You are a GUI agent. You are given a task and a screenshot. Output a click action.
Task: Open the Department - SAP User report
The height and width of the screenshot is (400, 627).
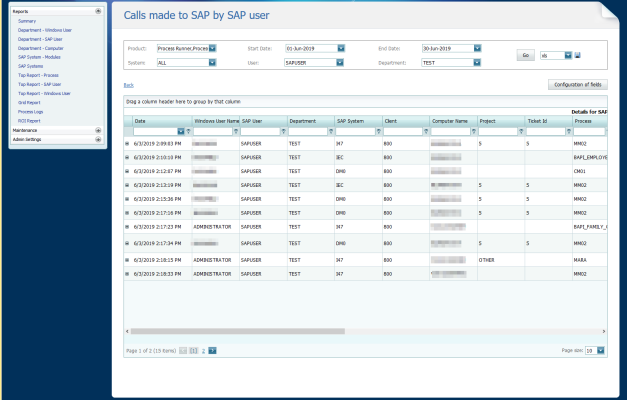40,39
